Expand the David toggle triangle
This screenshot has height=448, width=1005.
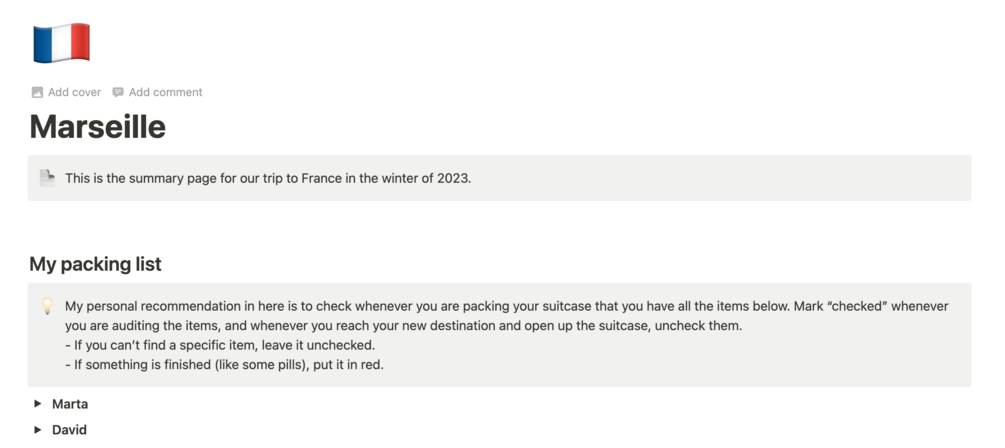tap(38, 429)
